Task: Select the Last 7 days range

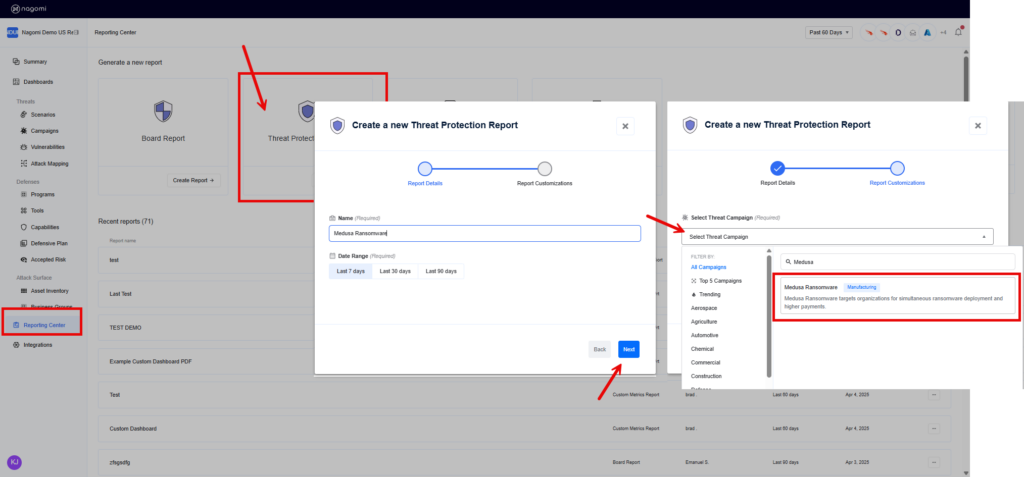Action: click(x=351, y=271)
